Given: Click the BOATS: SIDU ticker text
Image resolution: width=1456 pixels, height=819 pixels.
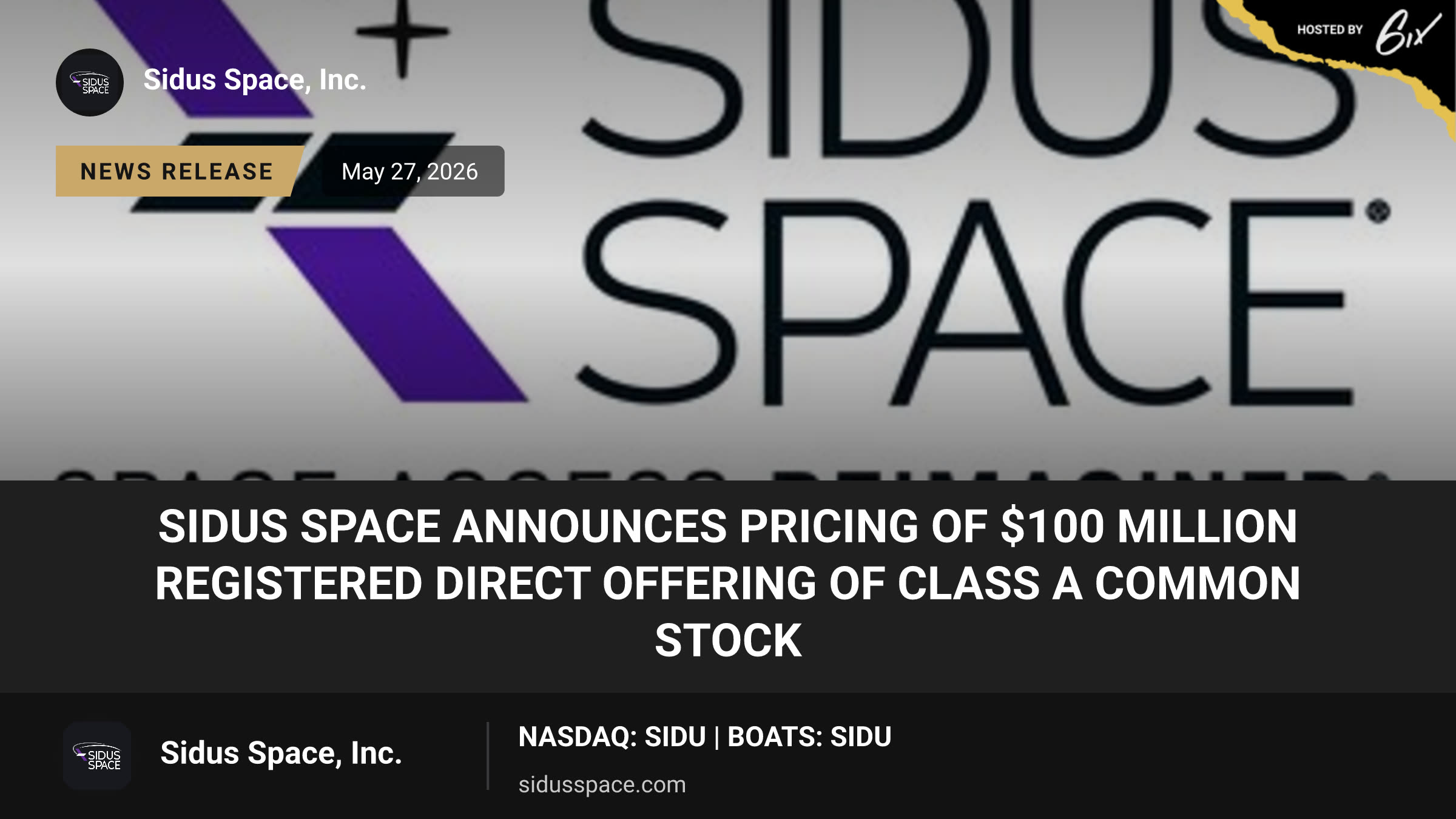Looking at the screenshot, I should [x=809, y=736].
